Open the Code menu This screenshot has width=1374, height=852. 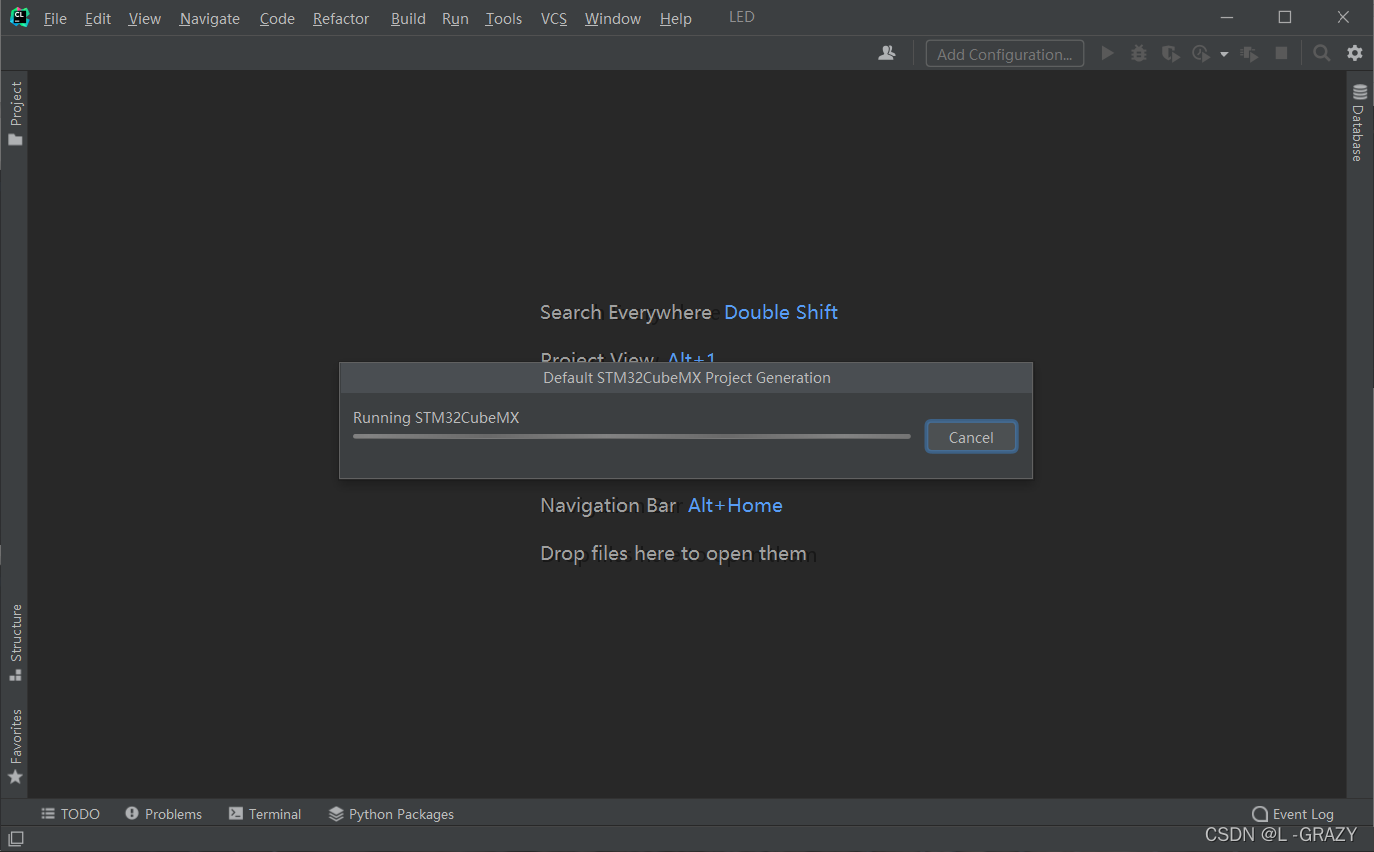point(277,18)
